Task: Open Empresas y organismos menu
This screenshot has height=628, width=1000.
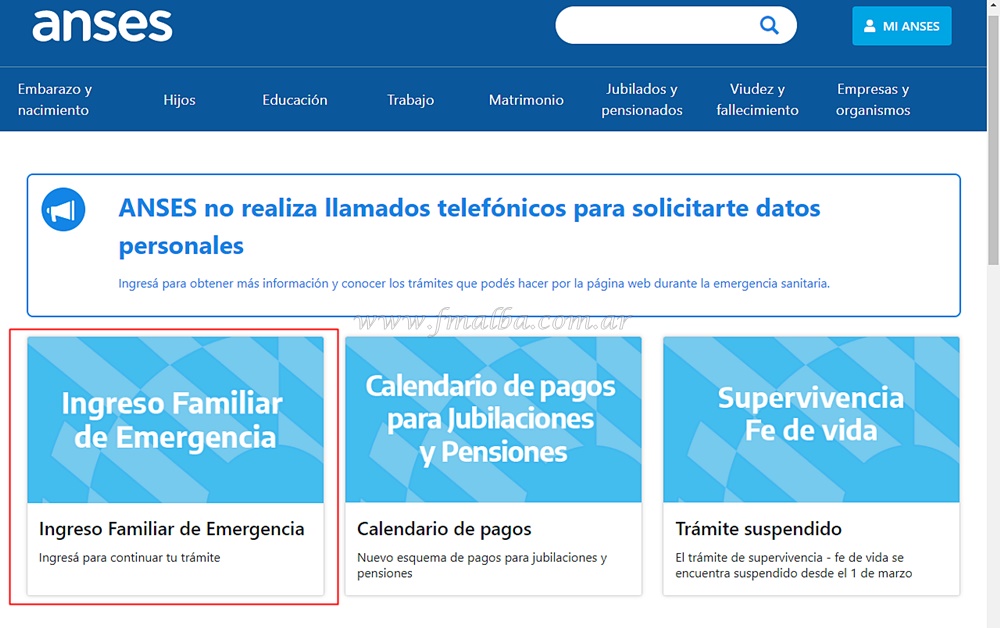Action: click(873, 99)
